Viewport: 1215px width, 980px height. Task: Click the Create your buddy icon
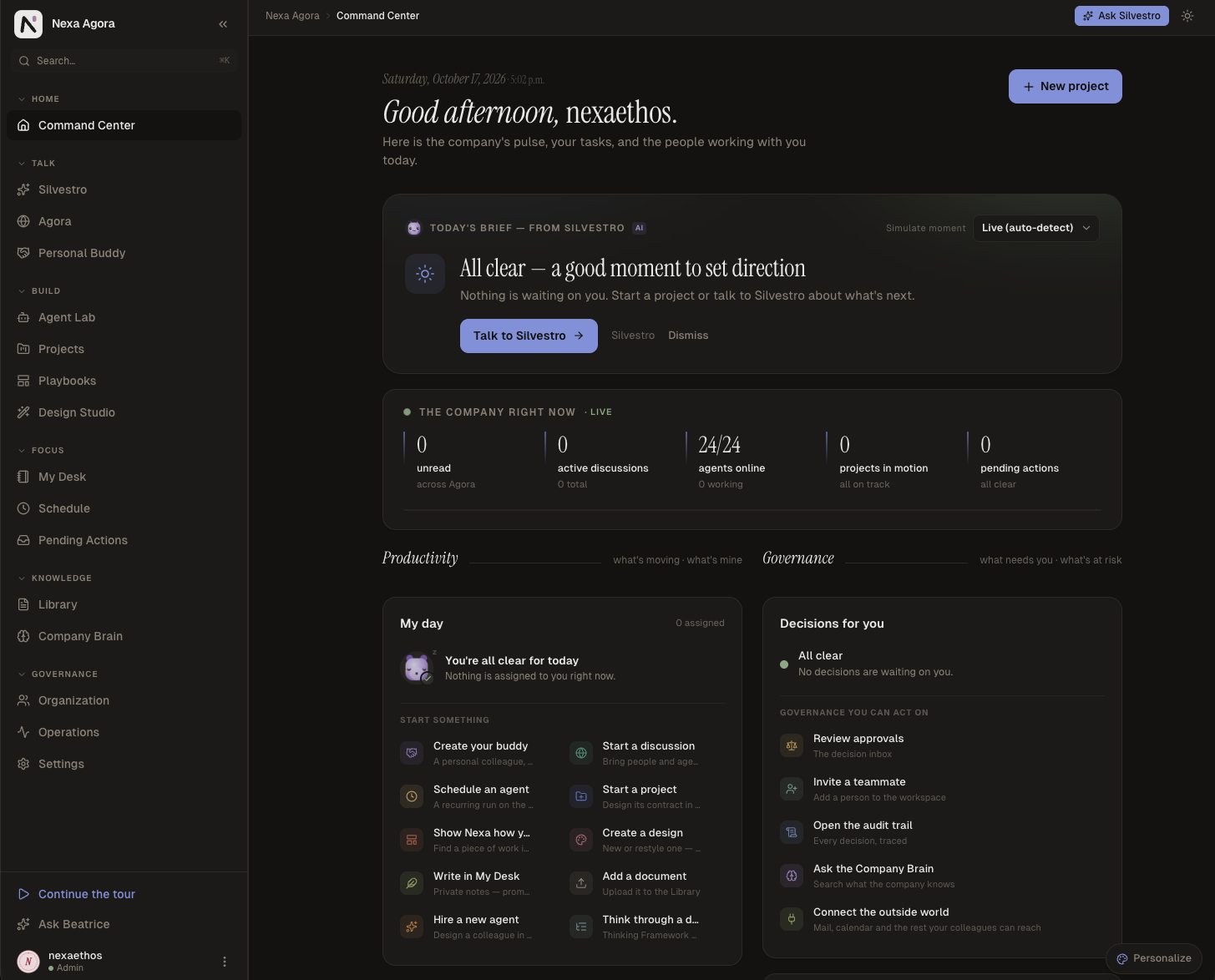(412, 753)
